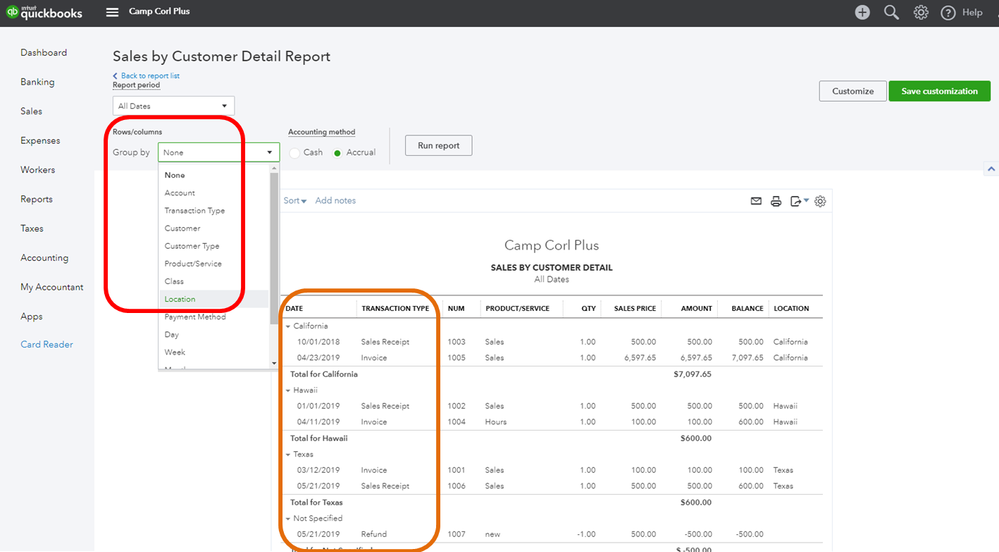
Task: Open Apps in sidebar
Action: pyautogui.click(x=31, y=316)
